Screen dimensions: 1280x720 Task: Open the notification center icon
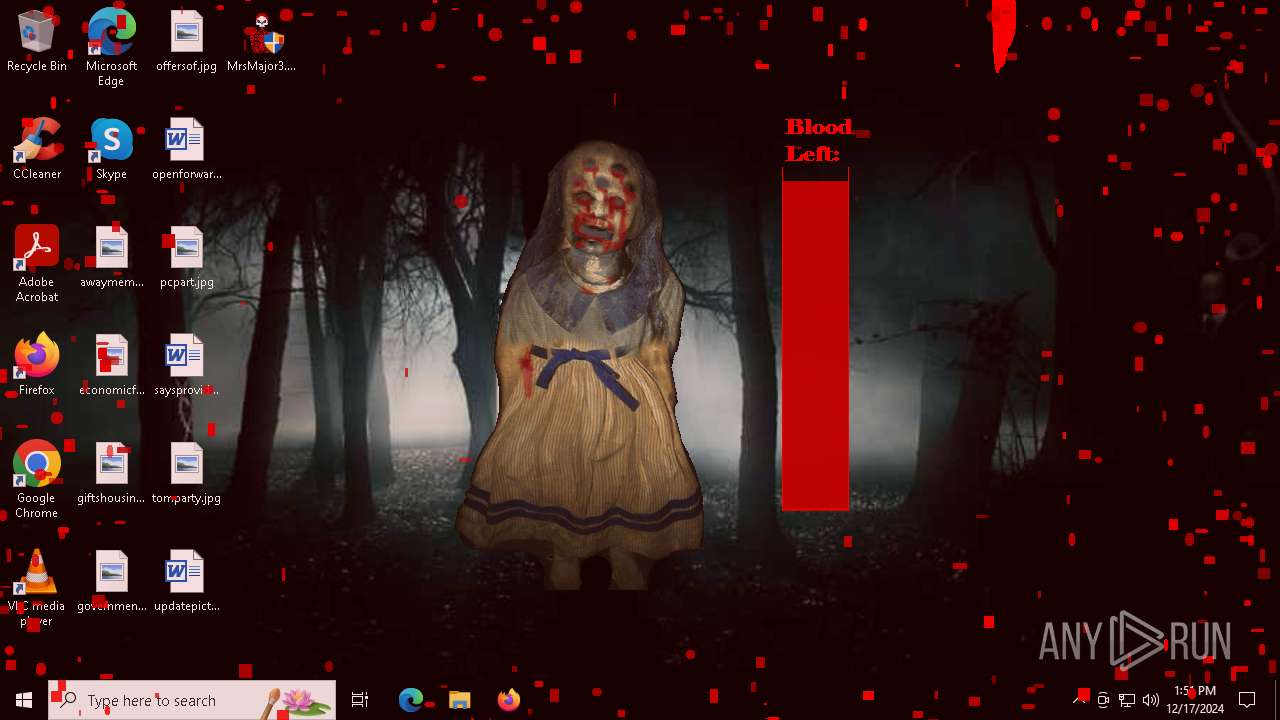click(1247, 700)
